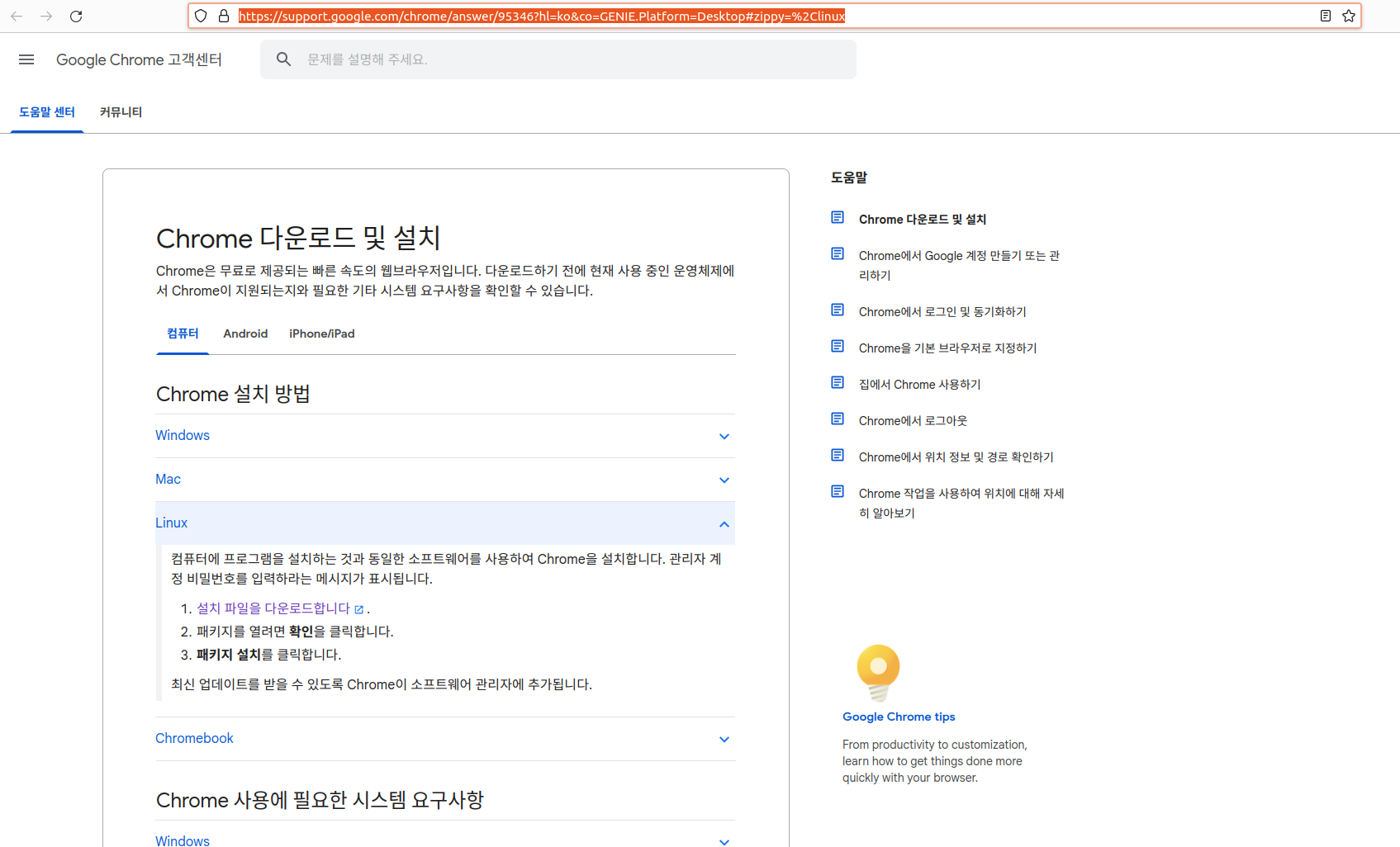Toggle reader view icon in address bar

pyautogui.click(x=1326, y=16)
